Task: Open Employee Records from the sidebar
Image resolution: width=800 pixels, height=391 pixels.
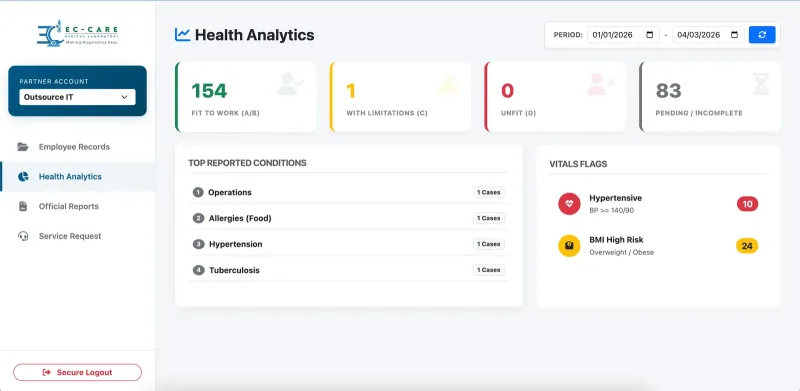Action: (x=74, y=147)
